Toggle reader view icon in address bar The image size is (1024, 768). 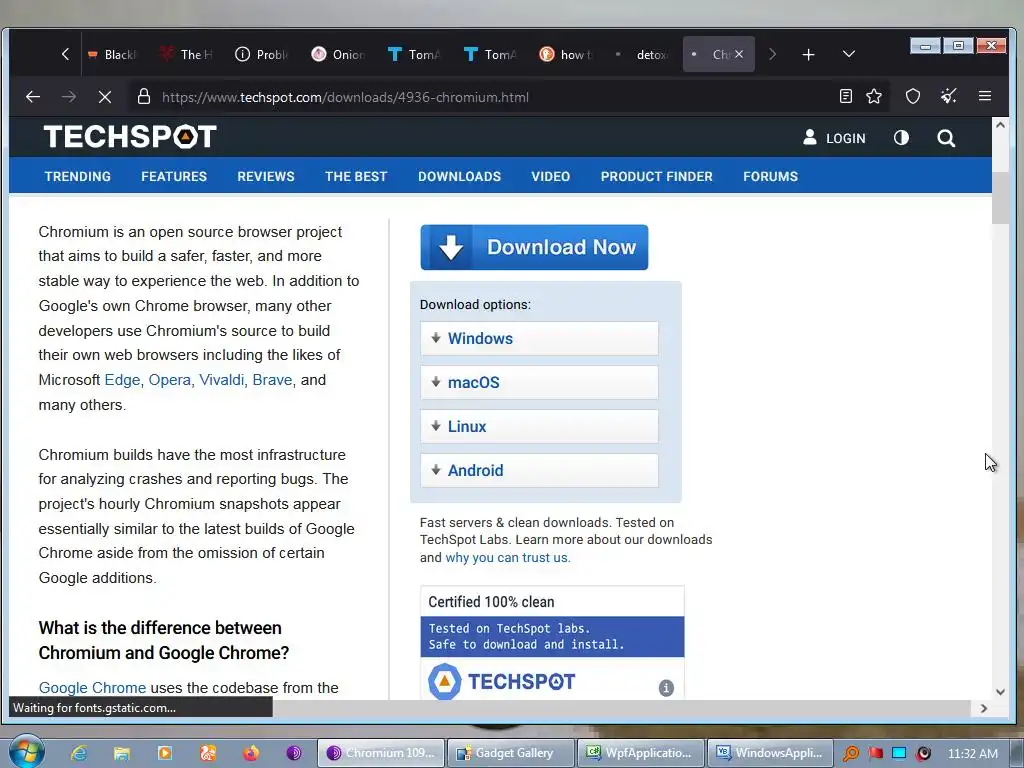(x=846, y=97)
